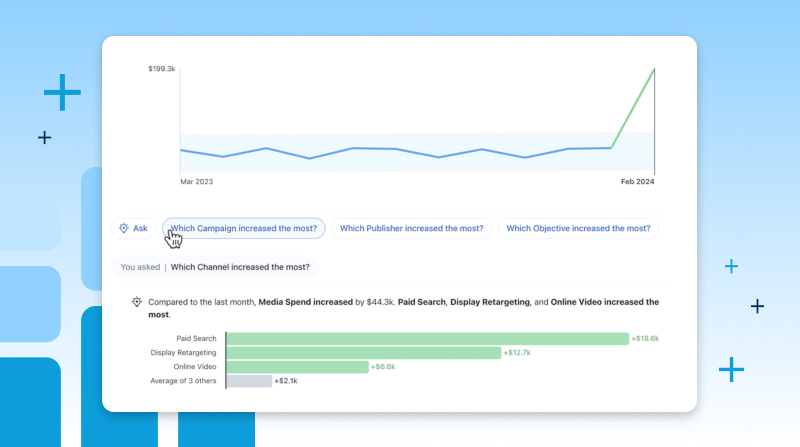Choose "Which Objective increased the most?" suggestion
The width and height of the screenshot is (800, 447).
[578, 228]
